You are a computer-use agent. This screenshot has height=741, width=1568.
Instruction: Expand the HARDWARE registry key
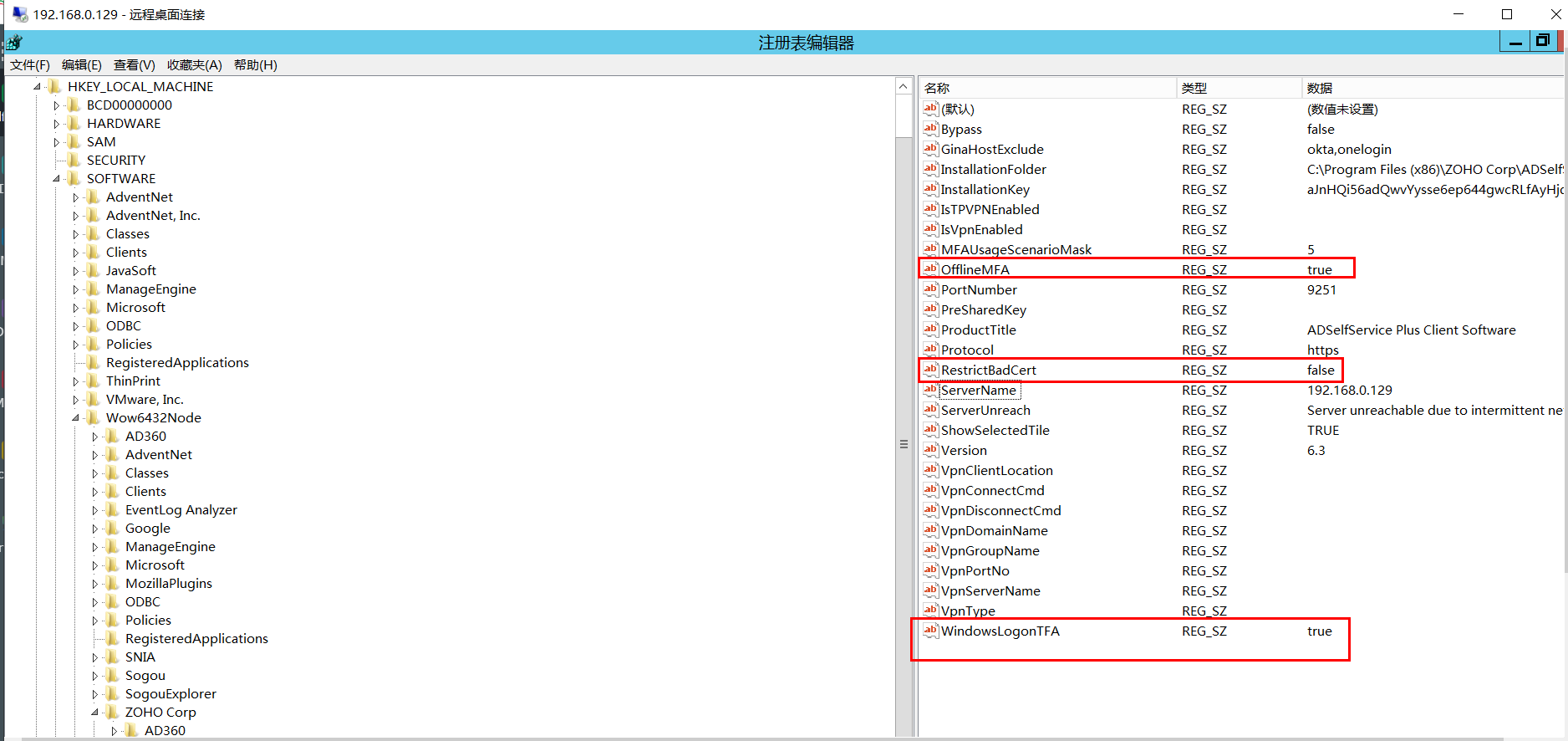point(56,124)
